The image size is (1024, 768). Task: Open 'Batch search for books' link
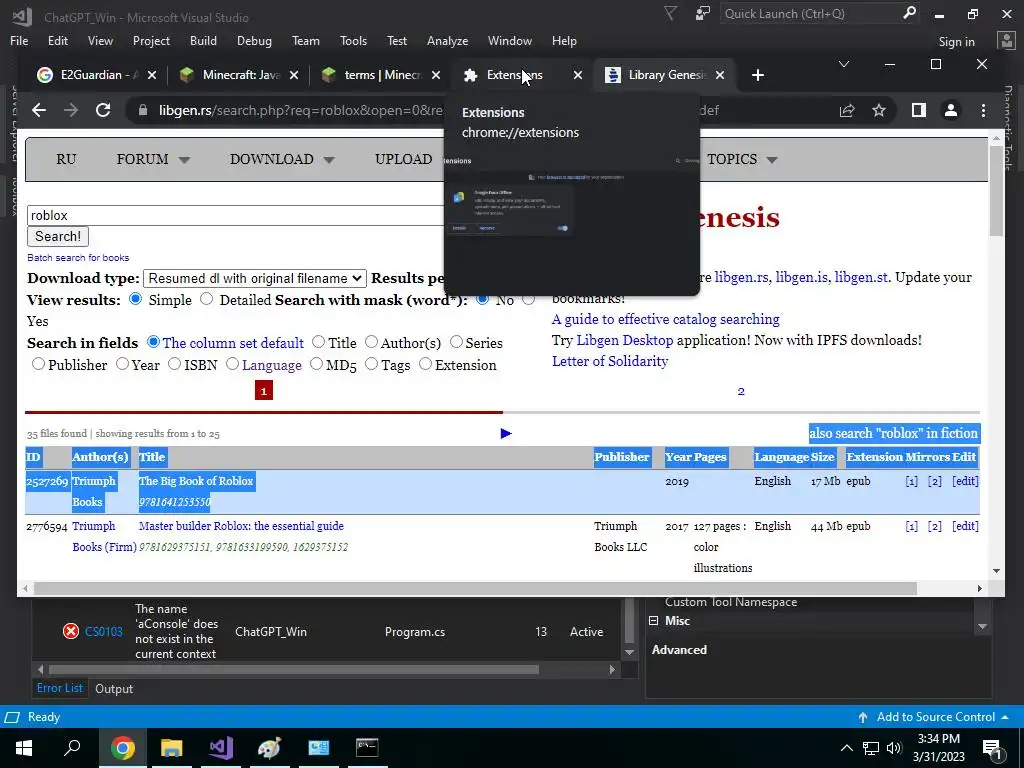point(78,257)
